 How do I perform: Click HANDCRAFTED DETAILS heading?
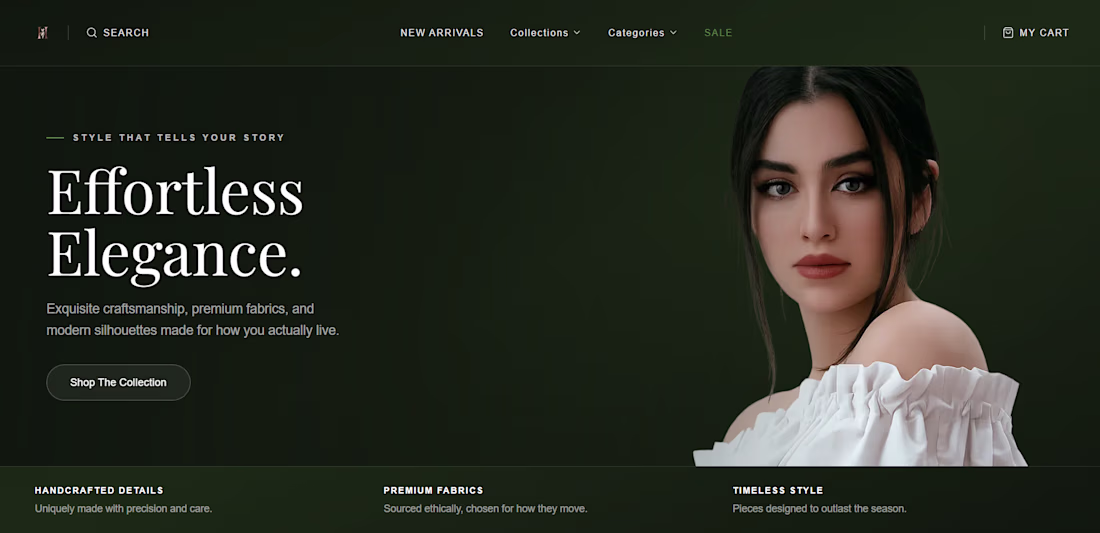tap(99, 490)
